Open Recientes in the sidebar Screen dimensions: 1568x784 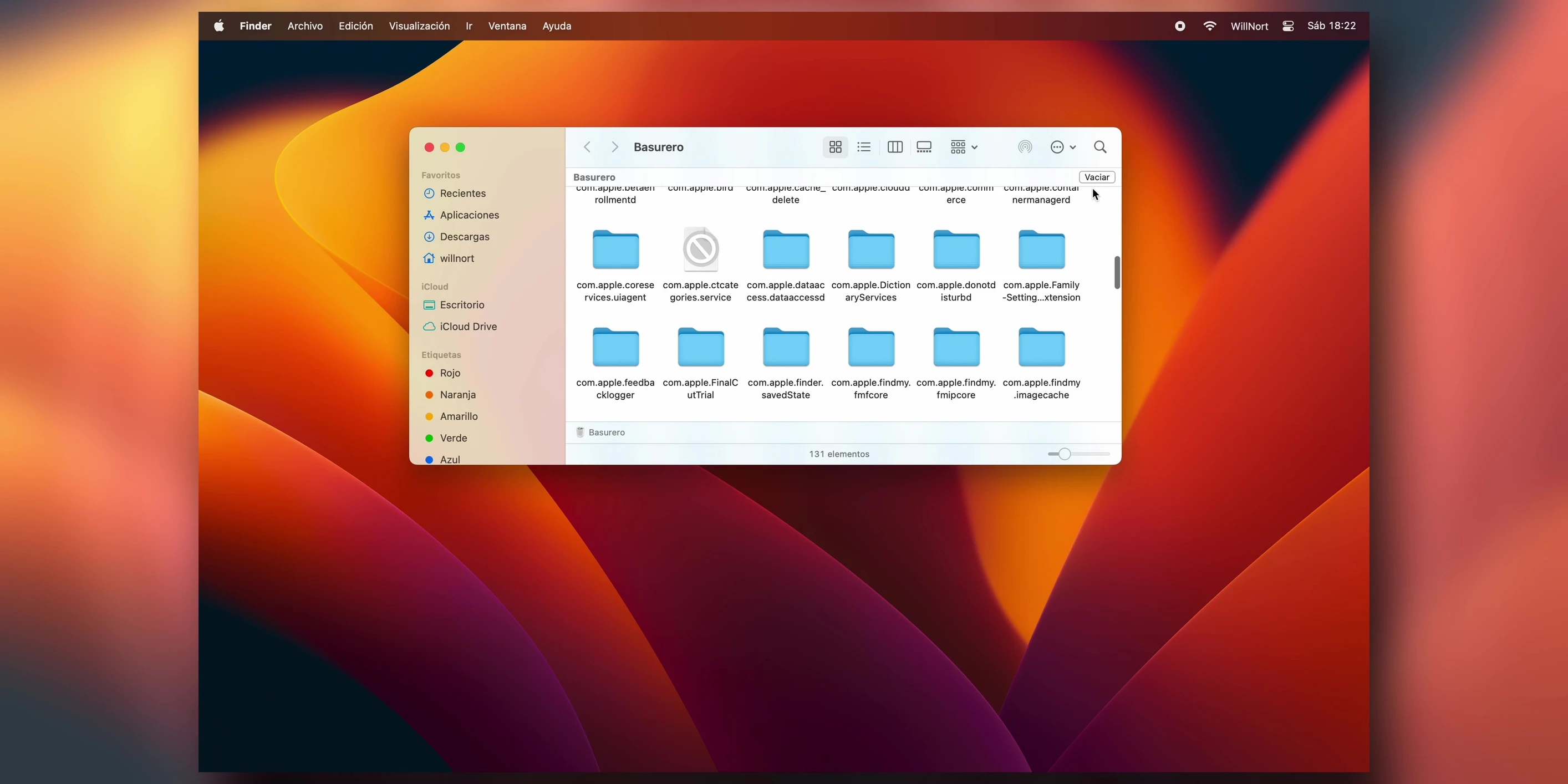(x=462, y=194)
